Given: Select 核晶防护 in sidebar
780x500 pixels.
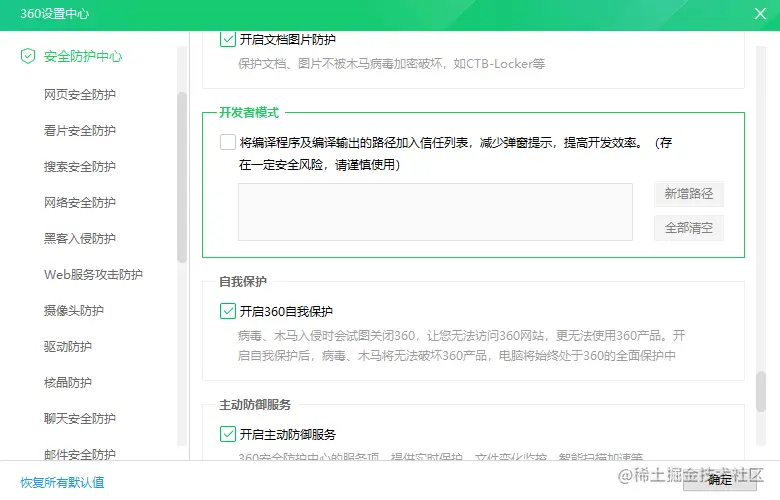Looking at the screenshot, I should pos(68,383).
